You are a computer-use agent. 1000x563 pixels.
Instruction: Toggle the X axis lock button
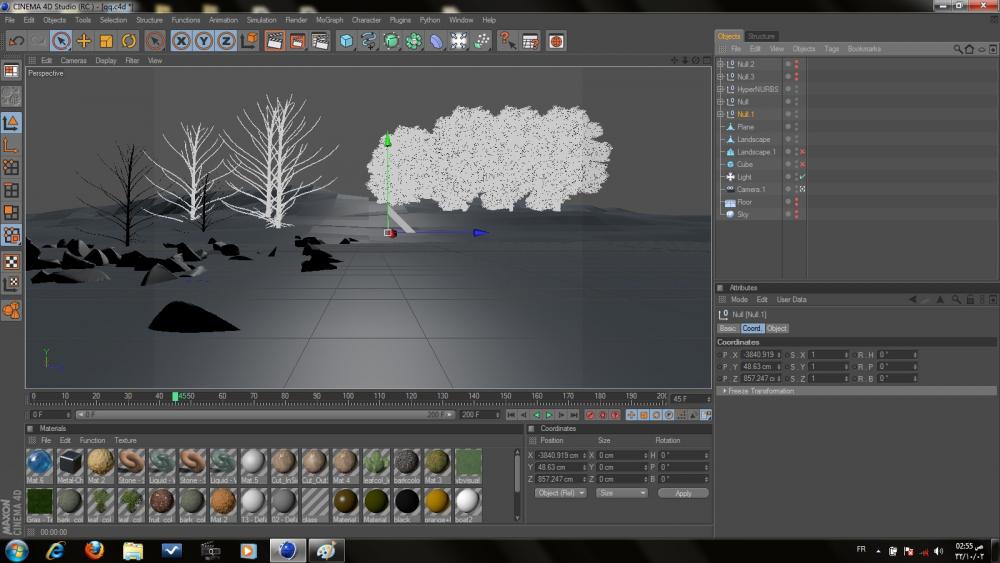click(181, 41)
